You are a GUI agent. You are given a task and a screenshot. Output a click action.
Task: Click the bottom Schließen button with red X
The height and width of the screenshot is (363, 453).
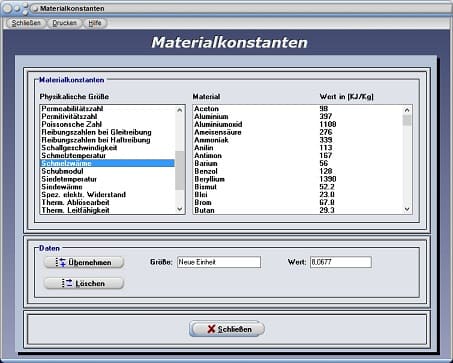tap(227, 329)
